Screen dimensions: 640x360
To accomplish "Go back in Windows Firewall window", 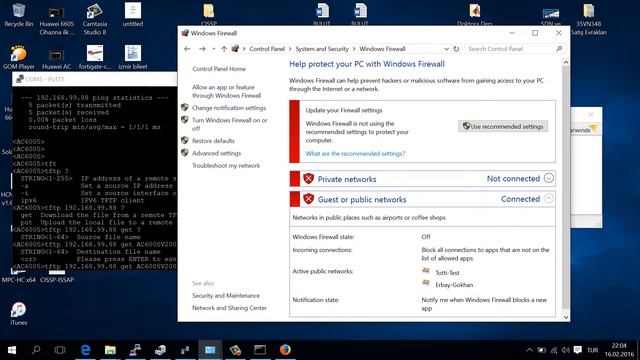I will 187,49.
